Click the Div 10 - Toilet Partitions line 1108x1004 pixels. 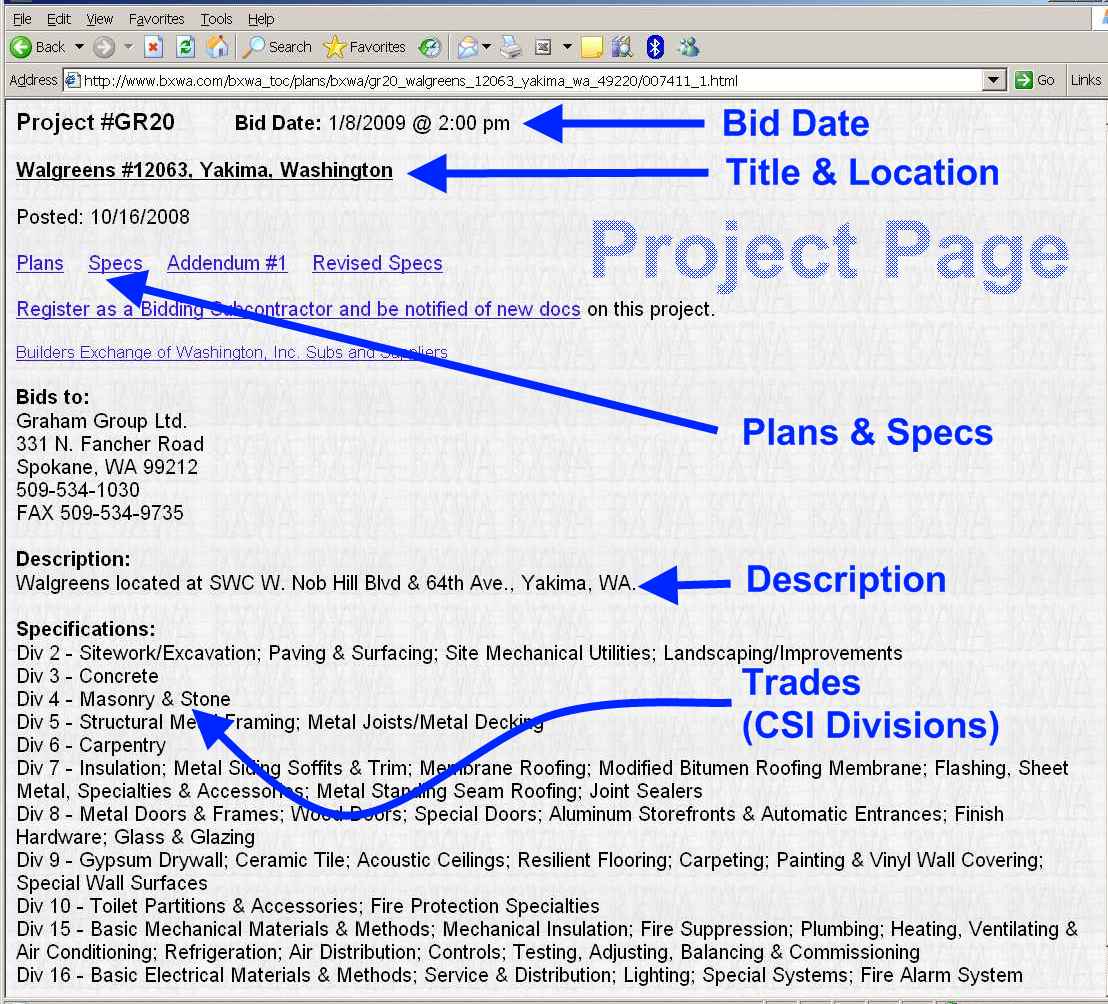(307, 906)
